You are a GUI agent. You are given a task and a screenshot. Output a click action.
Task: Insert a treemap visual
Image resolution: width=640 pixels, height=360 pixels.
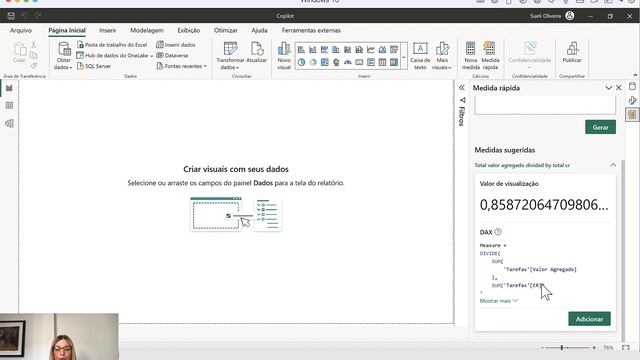(324, 62)
